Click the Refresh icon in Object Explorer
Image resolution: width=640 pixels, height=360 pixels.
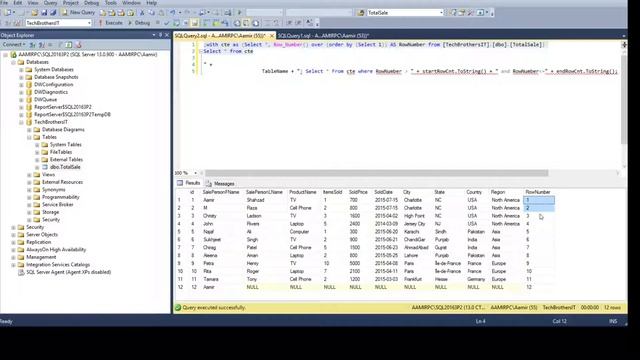click(x=69, y=44)
